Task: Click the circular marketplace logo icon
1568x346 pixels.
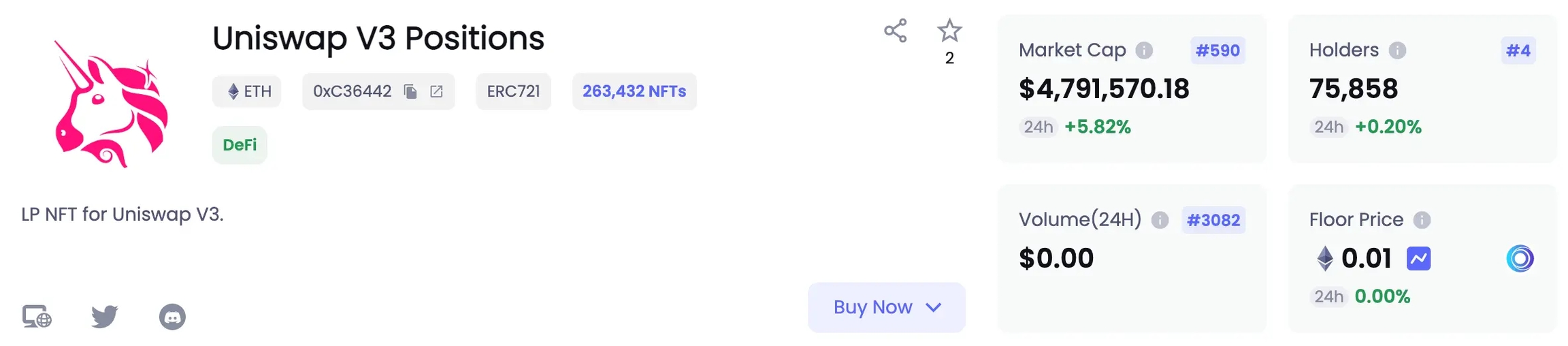Action: click(1520, 259)
